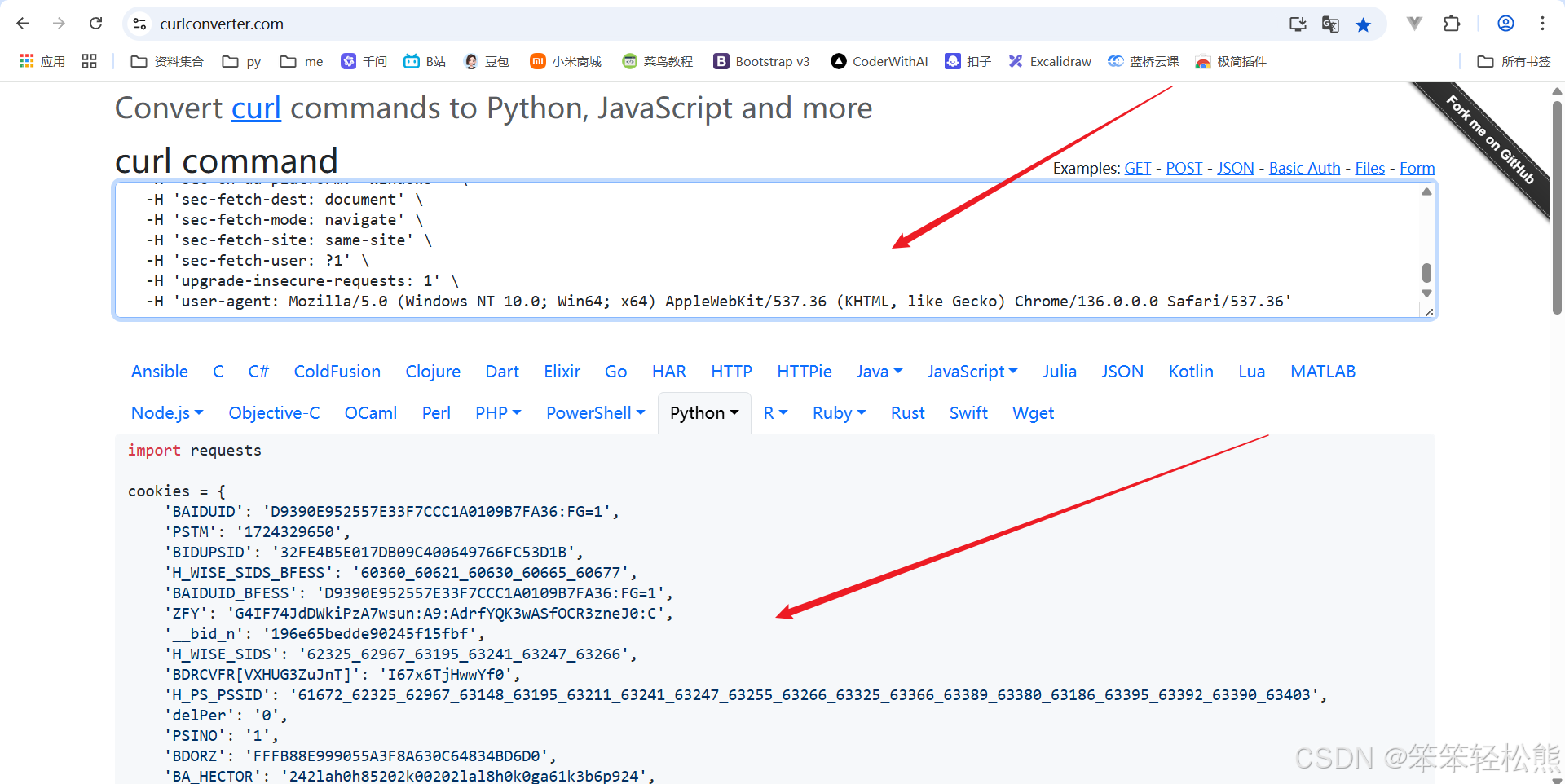Load the Form example

coord(1417,168)
